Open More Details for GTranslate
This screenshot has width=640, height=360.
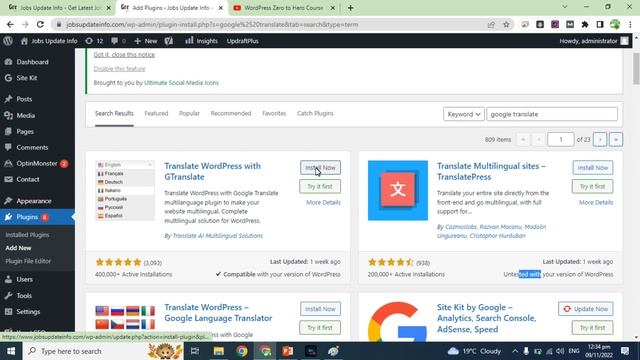point(323,202)
